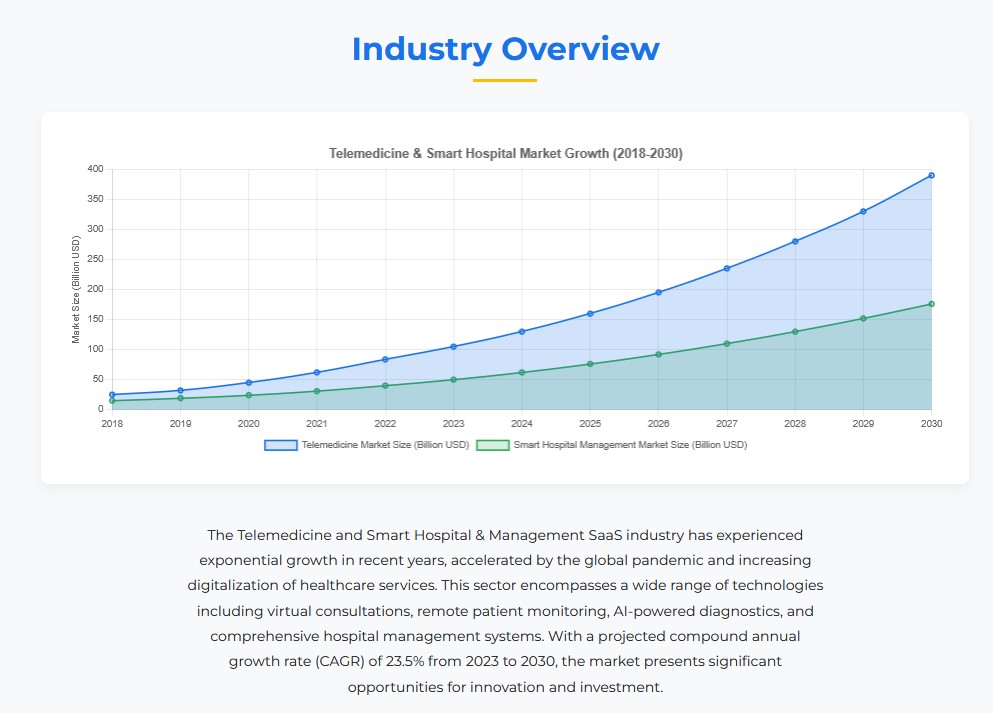The width and height of the screenshot is (993, 713).
Task: Select the Telemedicine data point at 2025
Action: pos(590,314)
